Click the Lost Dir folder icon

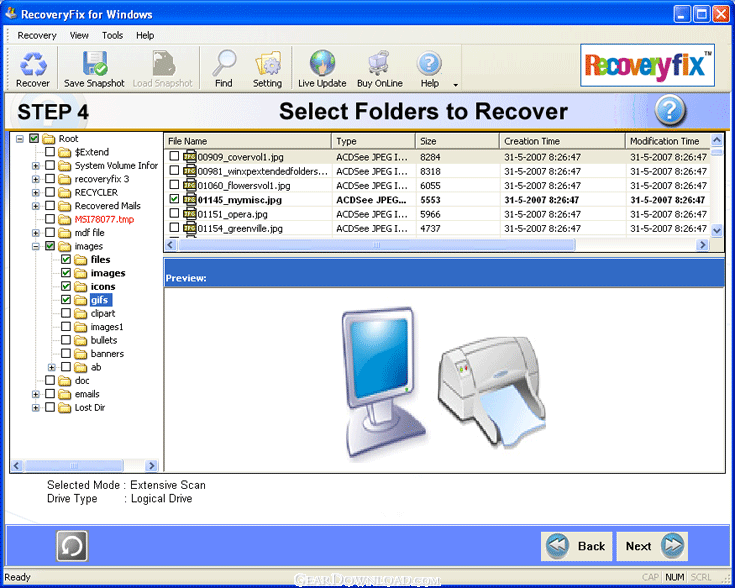pos(65,408)
